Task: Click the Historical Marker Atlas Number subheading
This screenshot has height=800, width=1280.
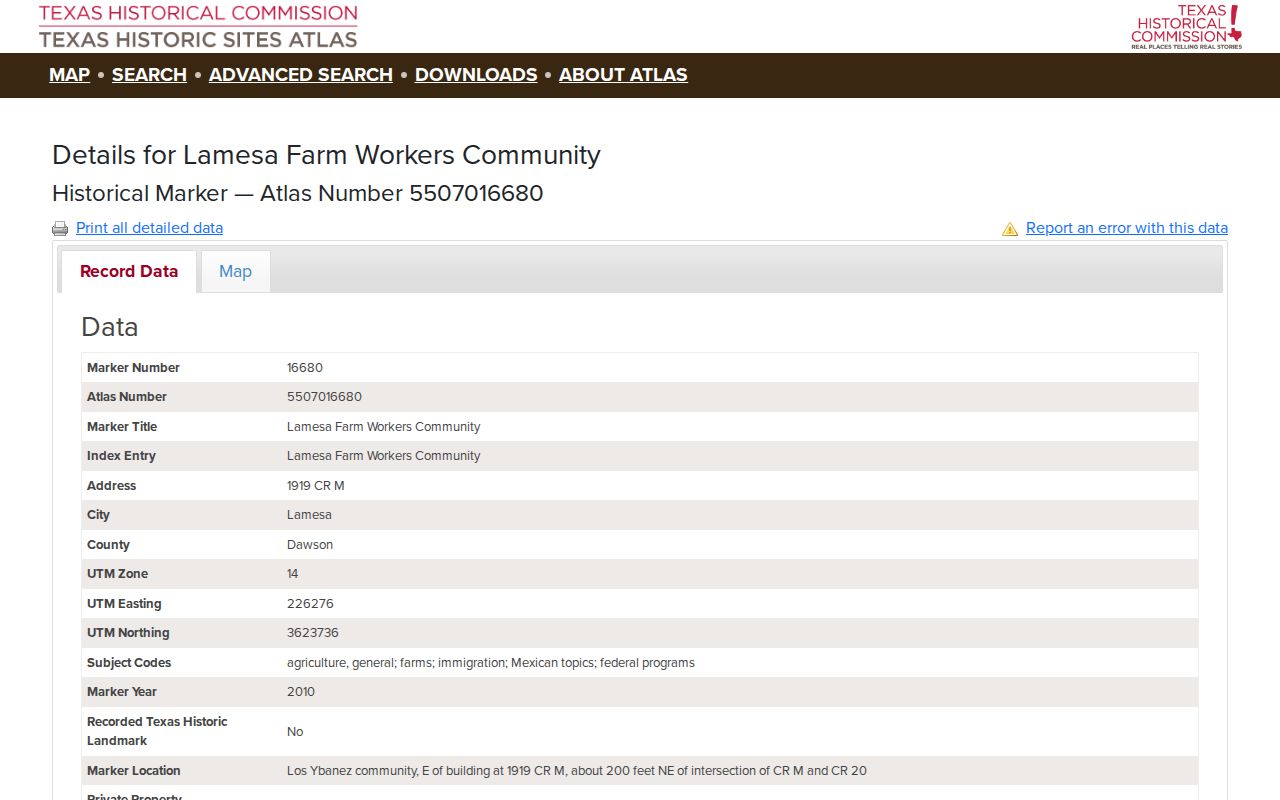Action: 297,193
